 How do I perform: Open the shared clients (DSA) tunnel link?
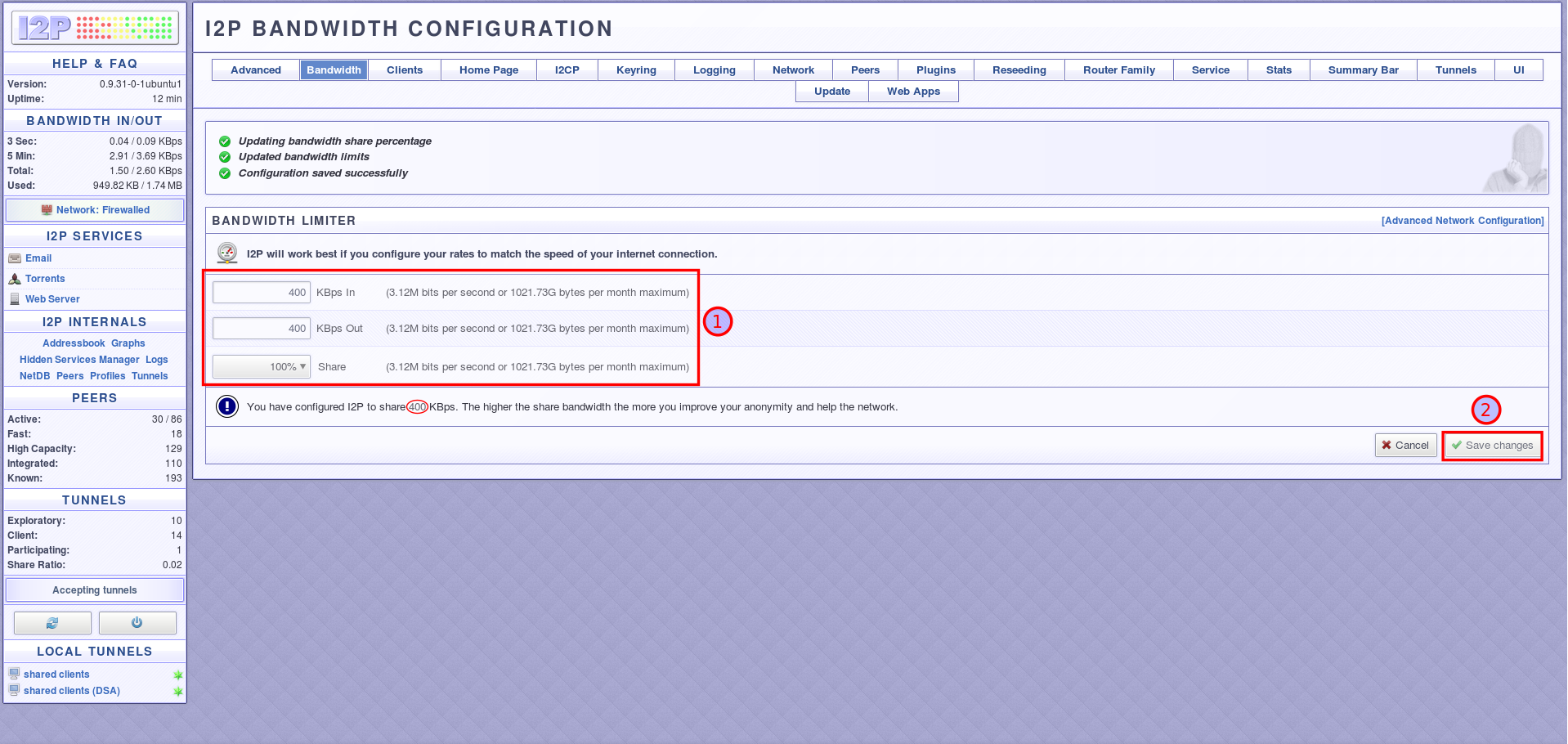(72, 691)
